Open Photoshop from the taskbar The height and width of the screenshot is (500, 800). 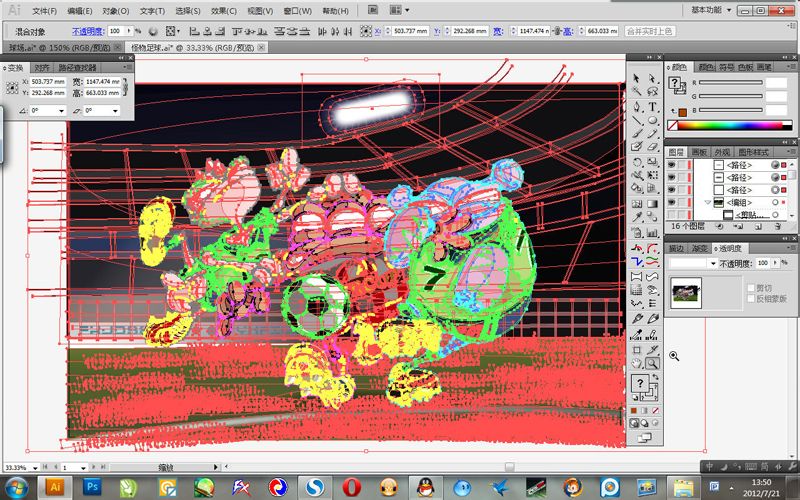tap(92, 487)
